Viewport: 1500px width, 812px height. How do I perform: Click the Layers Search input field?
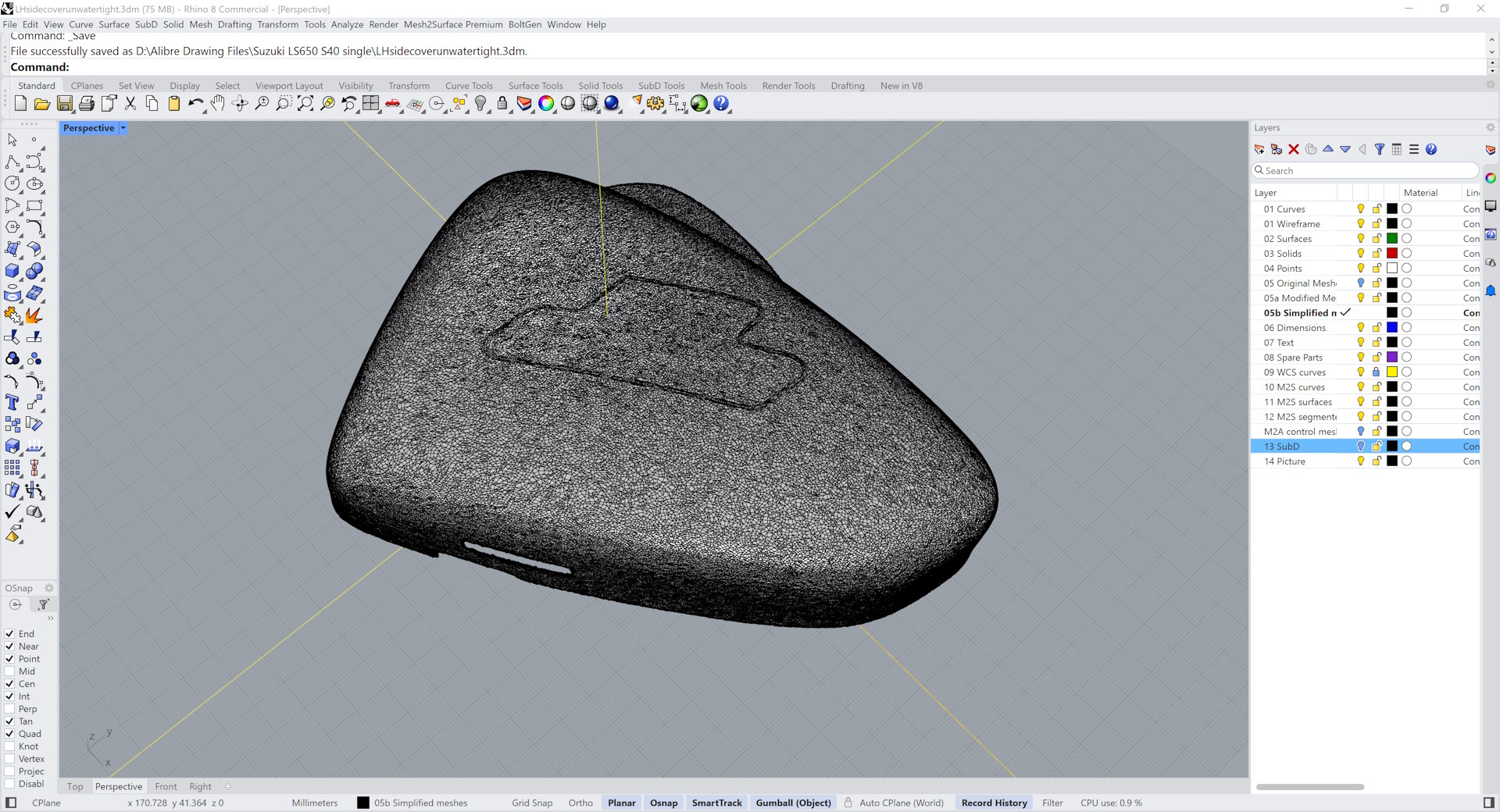1366,170
